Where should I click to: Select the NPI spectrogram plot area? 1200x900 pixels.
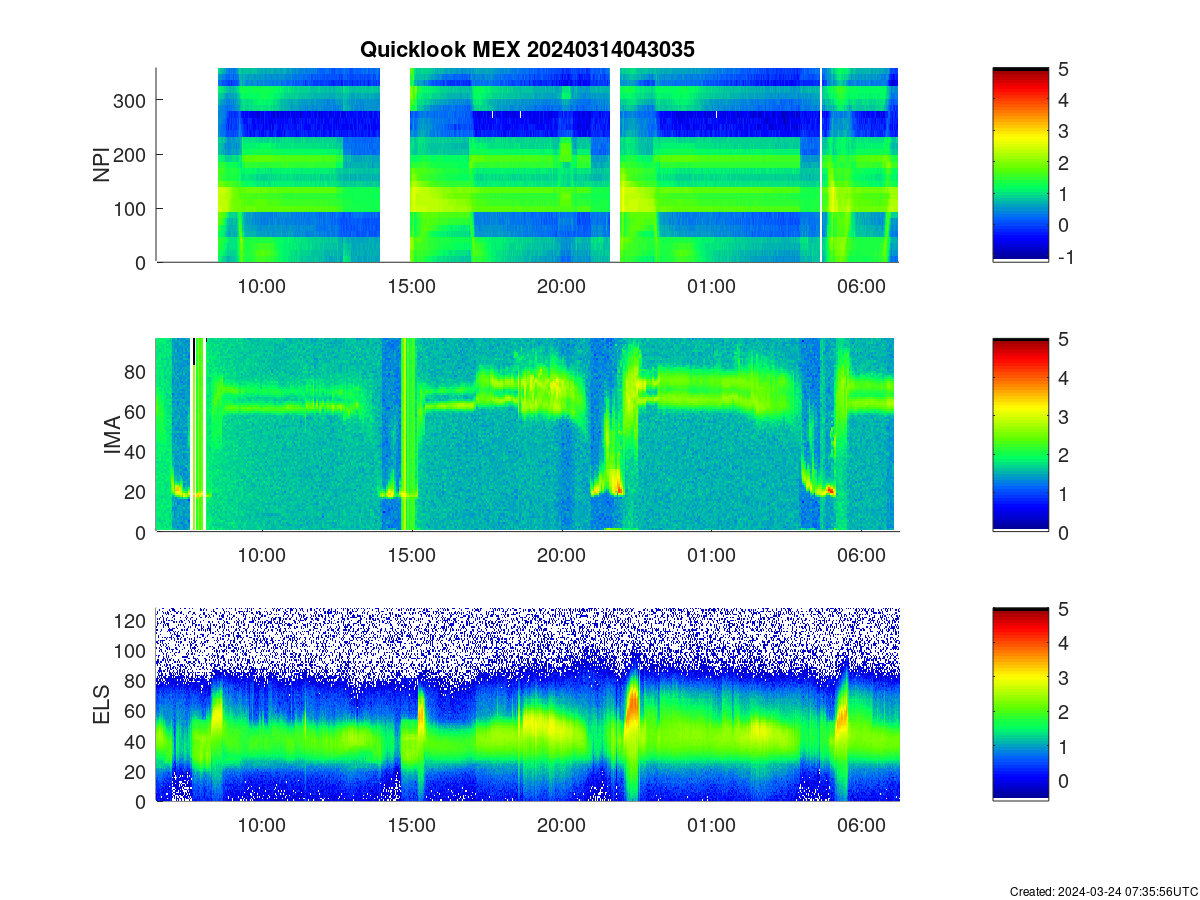[527, 165]
